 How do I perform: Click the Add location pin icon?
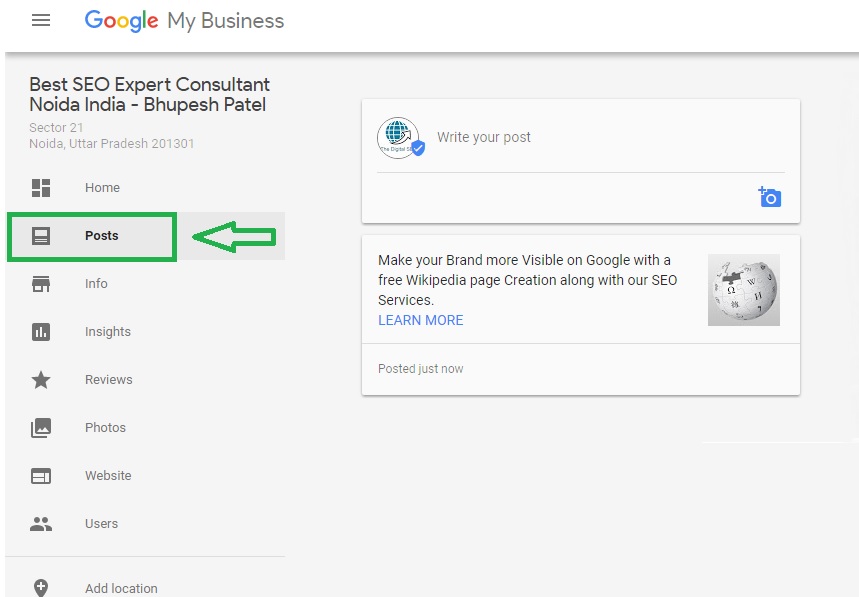(x=41, y=588)
